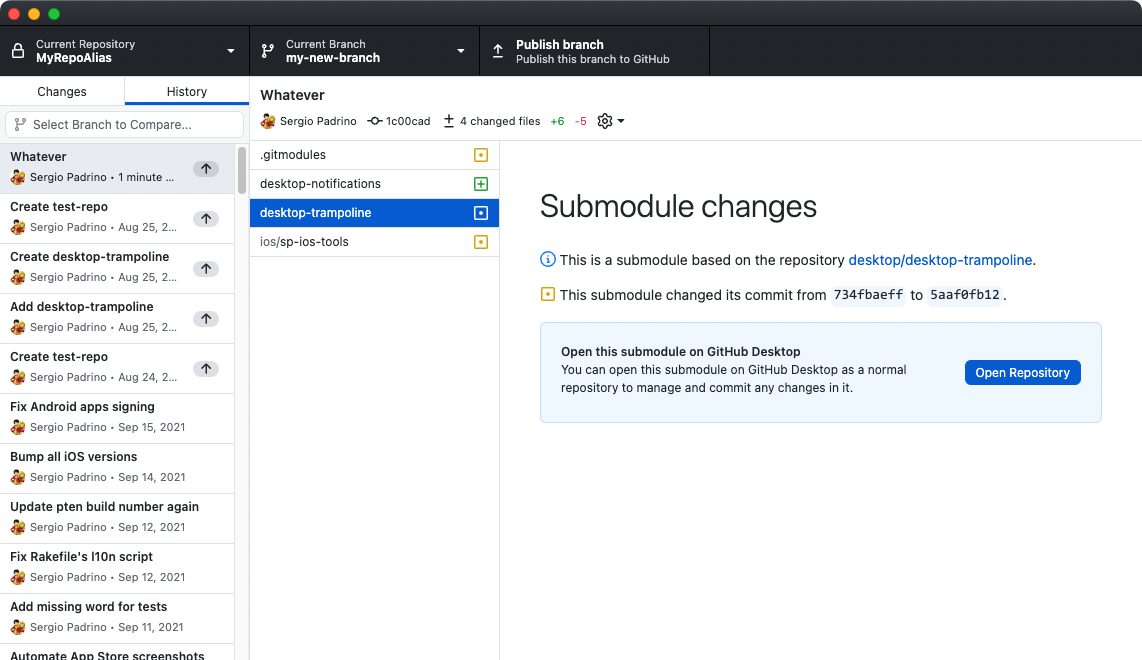1142x660 pixels.
Task: Open the diff options gear icon
Action: (x=604, y=121)
